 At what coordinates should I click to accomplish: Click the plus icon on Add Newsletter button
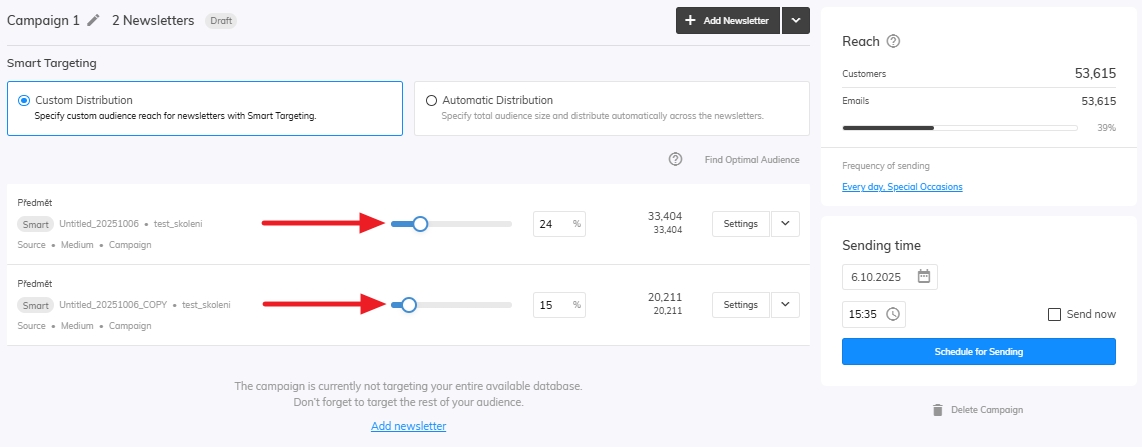690,20
